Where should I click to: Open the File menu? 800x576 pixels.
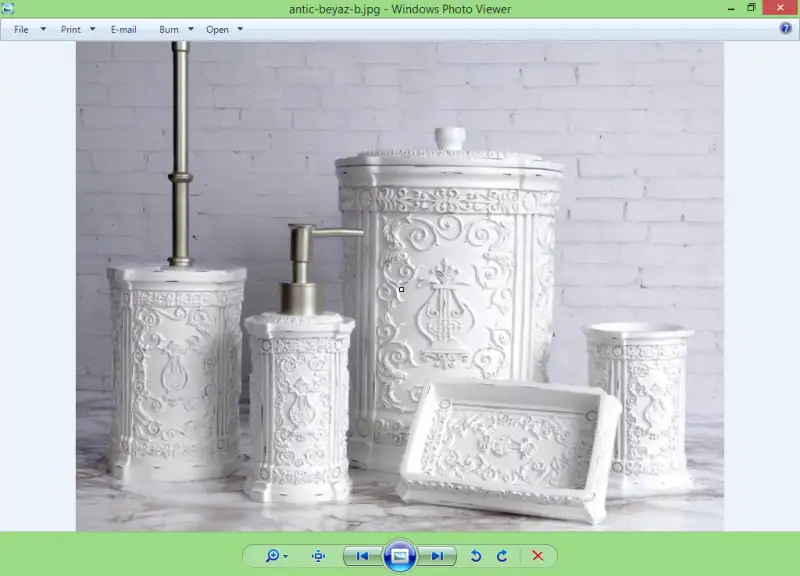coord(21,30)
